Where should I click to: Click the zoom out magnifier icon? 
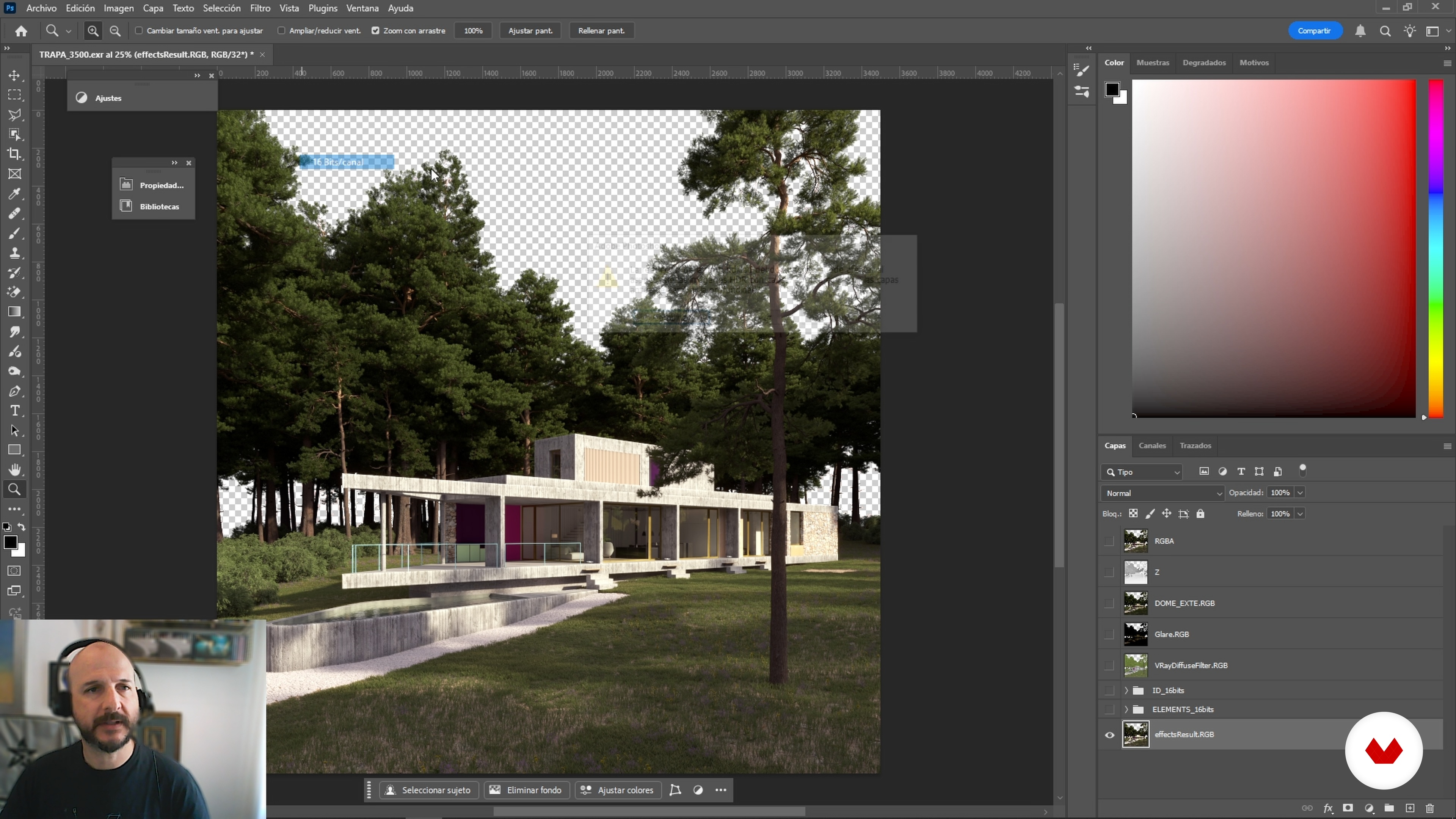(115, 31)
